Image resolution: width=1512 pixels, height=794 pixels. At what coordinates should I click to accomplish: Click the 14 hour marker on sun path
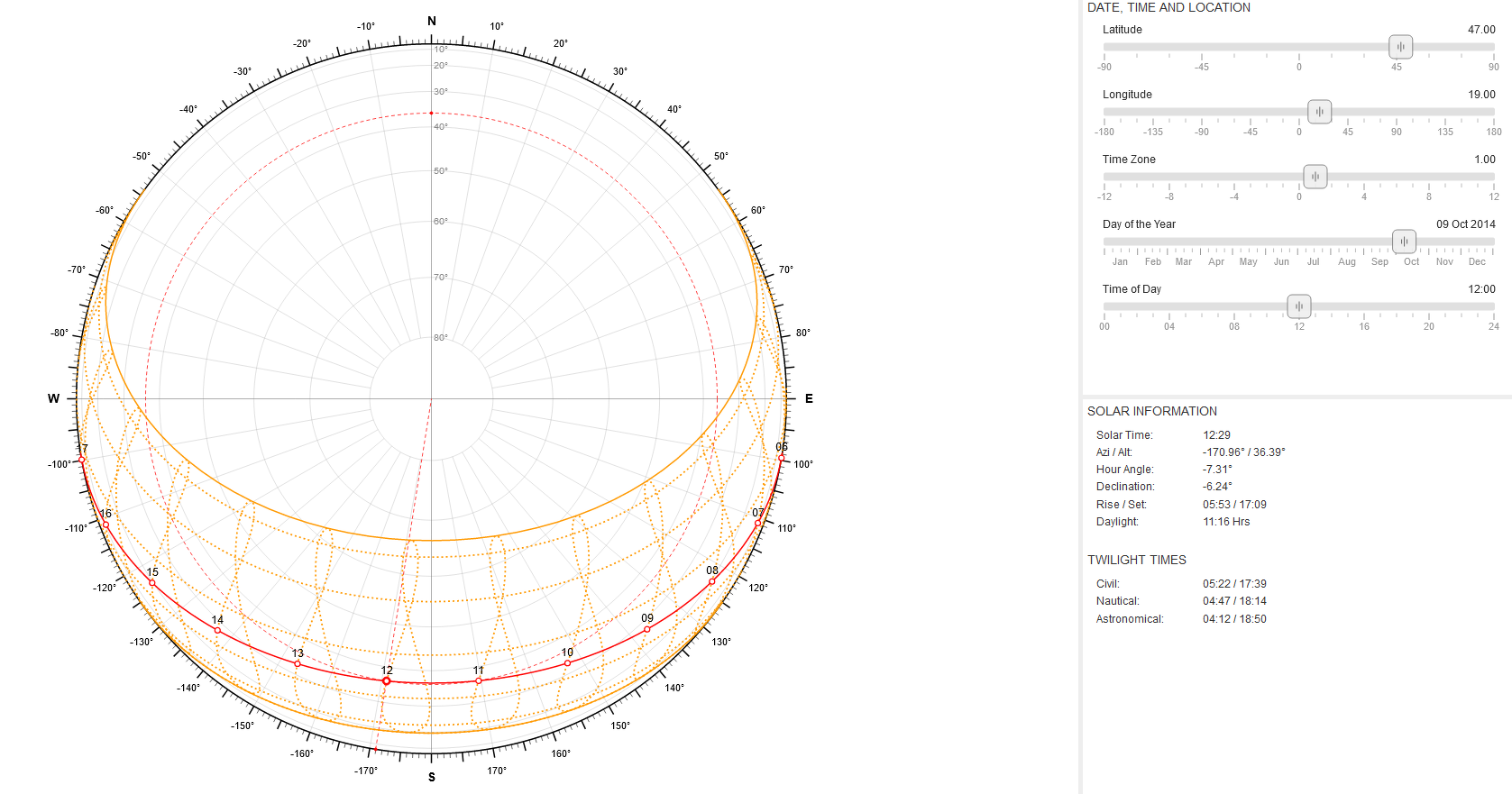click(x=217, y=630)
